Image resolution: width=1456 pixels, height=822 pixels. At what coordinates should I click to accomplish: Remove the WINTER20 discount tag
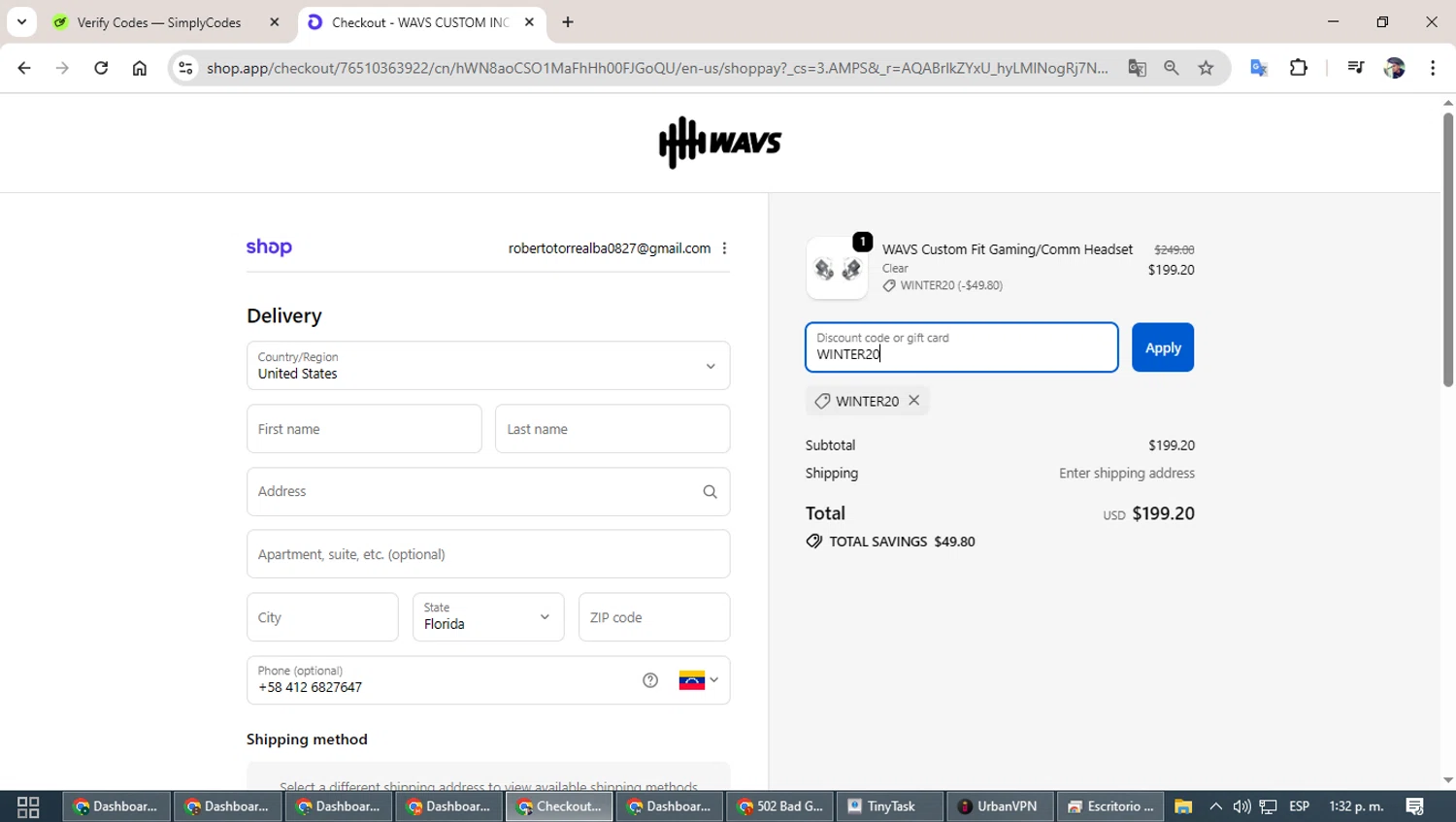914,401
